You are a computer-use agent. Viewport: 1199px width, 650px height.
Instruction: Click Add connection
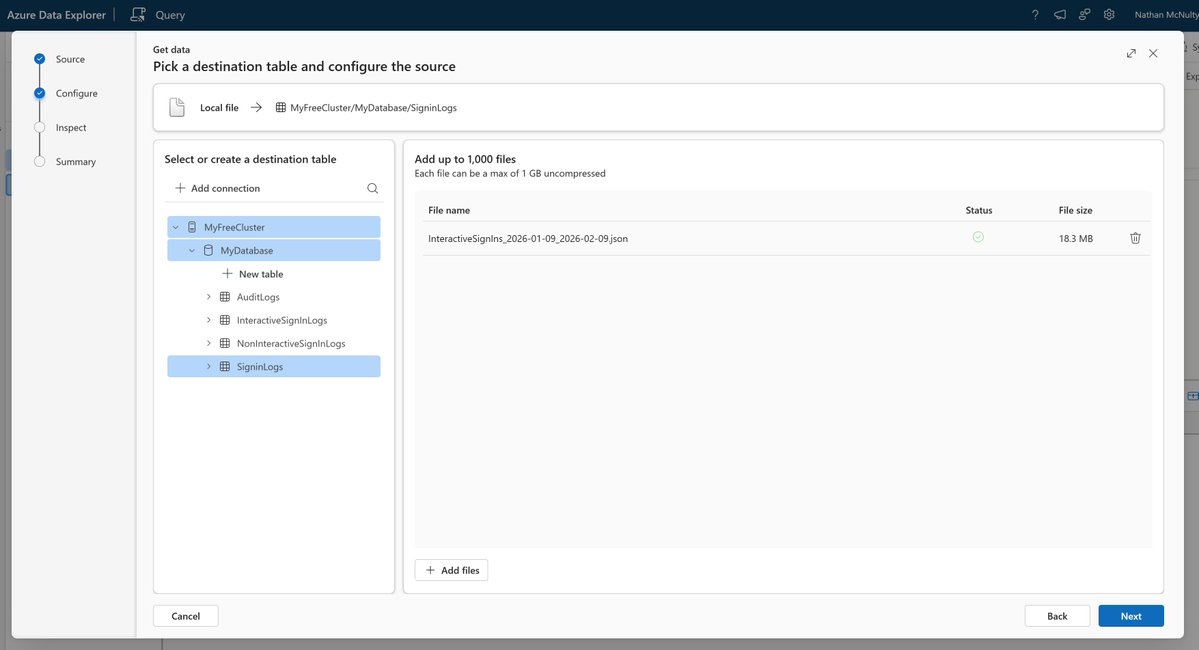[217, 188]
